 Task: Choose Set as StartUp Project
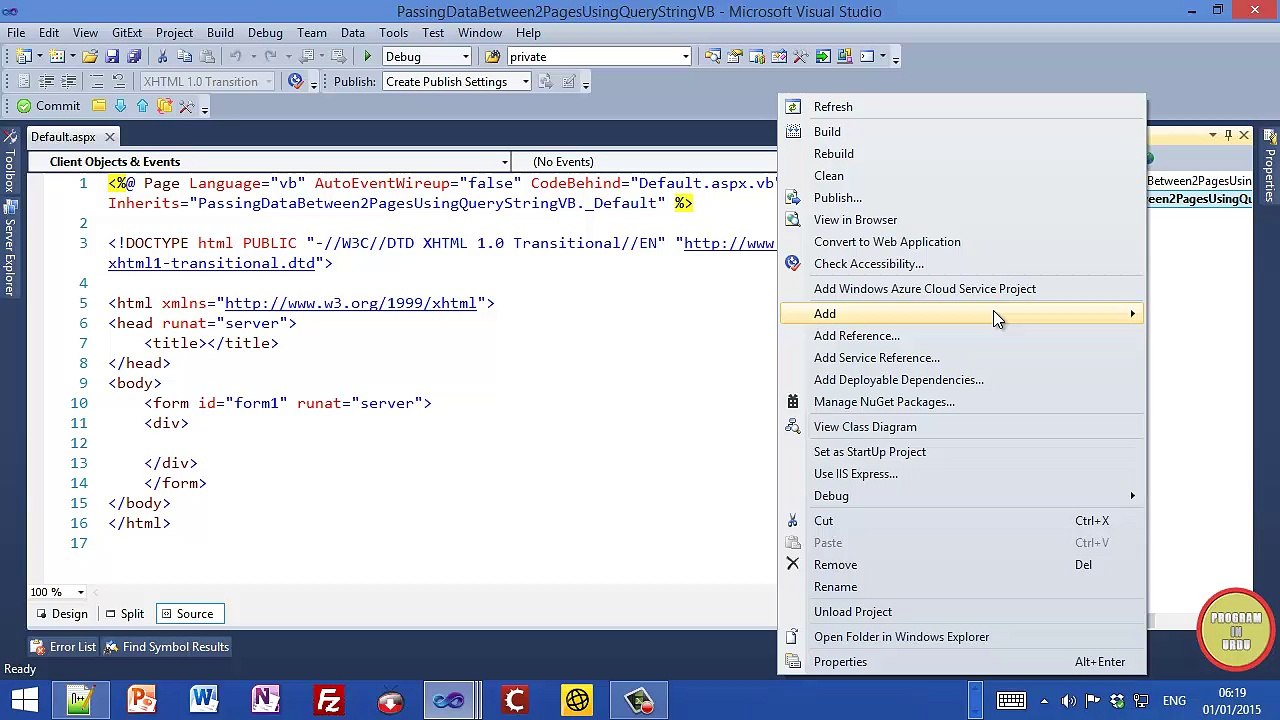[962, 452]
